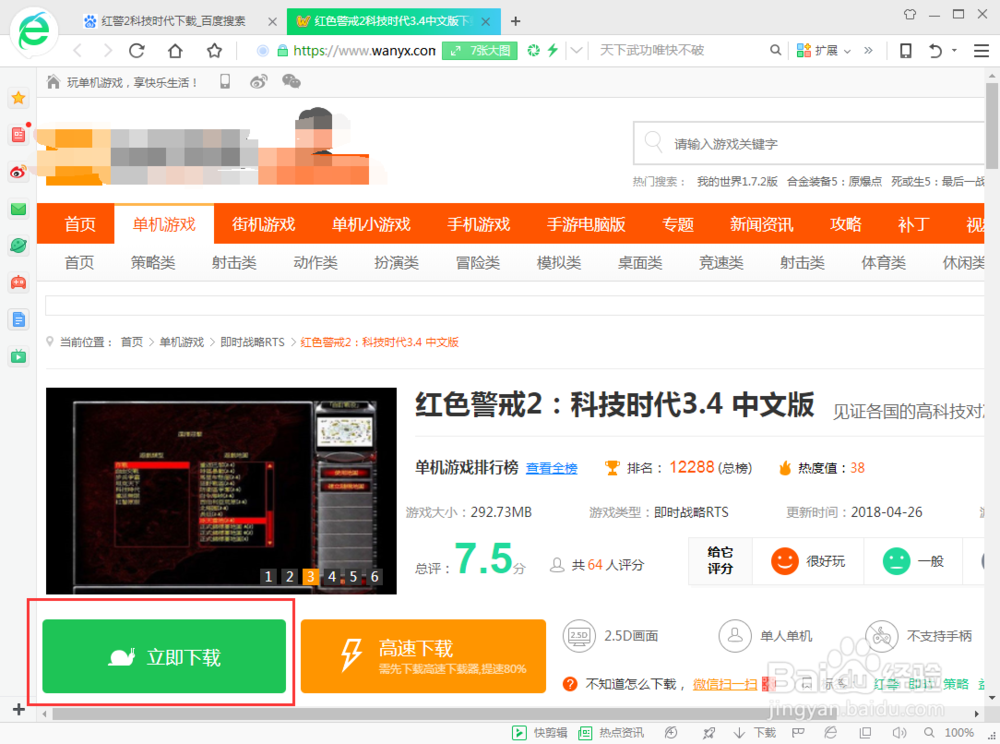The image size is (1000, 744).
Task: Show screenshot 5 in the gallery
Action: click(353, 576)
